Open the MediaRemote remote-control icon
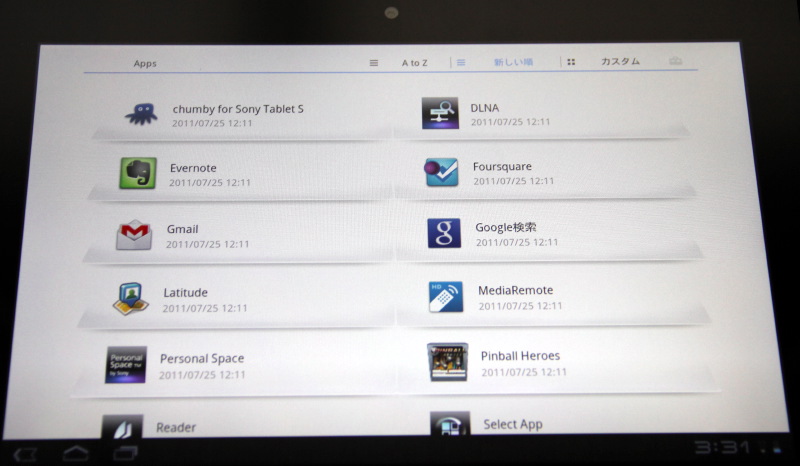This screenshot has height=466, width=800. point(446,297)
